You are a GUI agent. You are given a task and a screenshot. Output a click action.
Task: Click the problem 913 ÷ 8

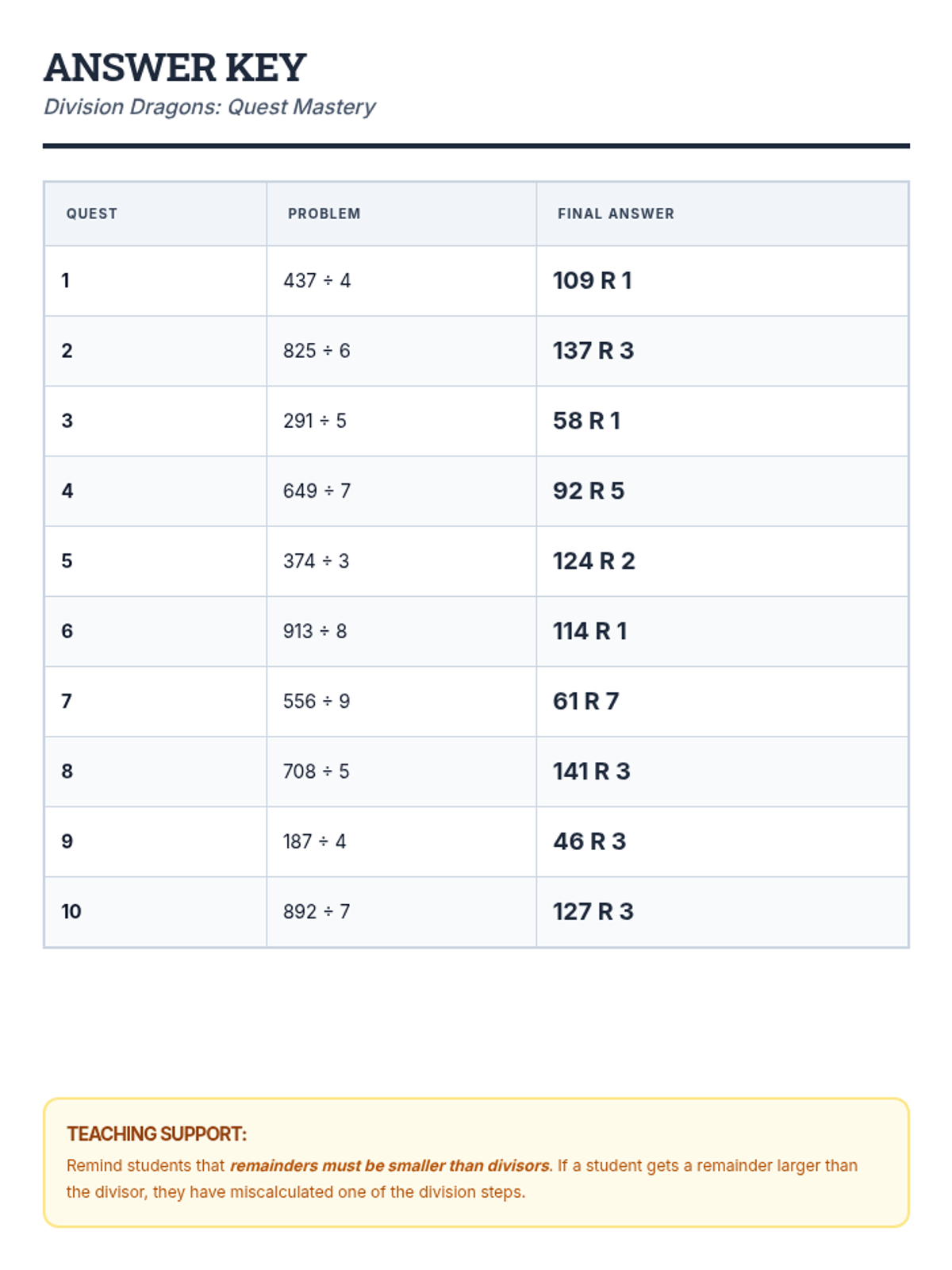[x=315, y=631]
